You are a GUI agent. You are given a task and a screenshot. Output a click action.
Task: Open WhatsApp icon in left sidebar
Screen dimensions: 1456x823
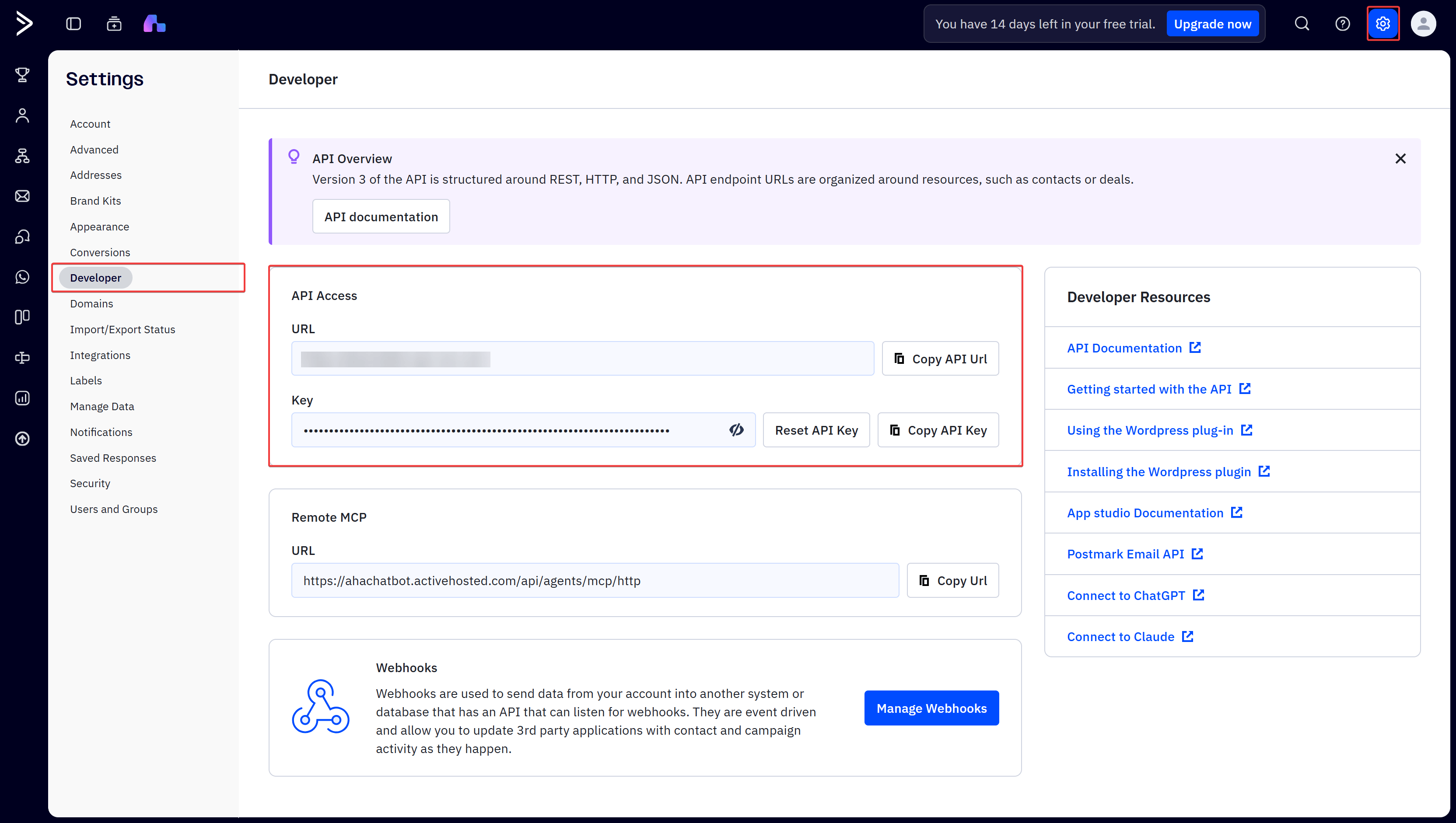pos(23,277)
